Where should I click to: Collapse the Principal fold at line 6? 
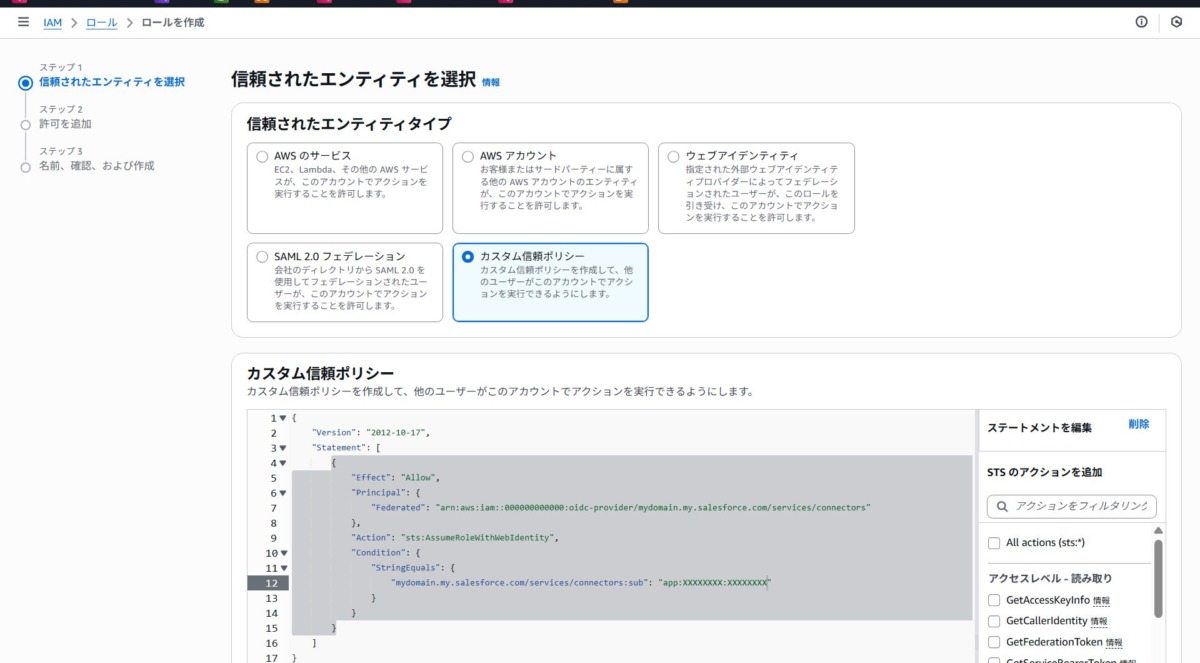coord(283,493)
